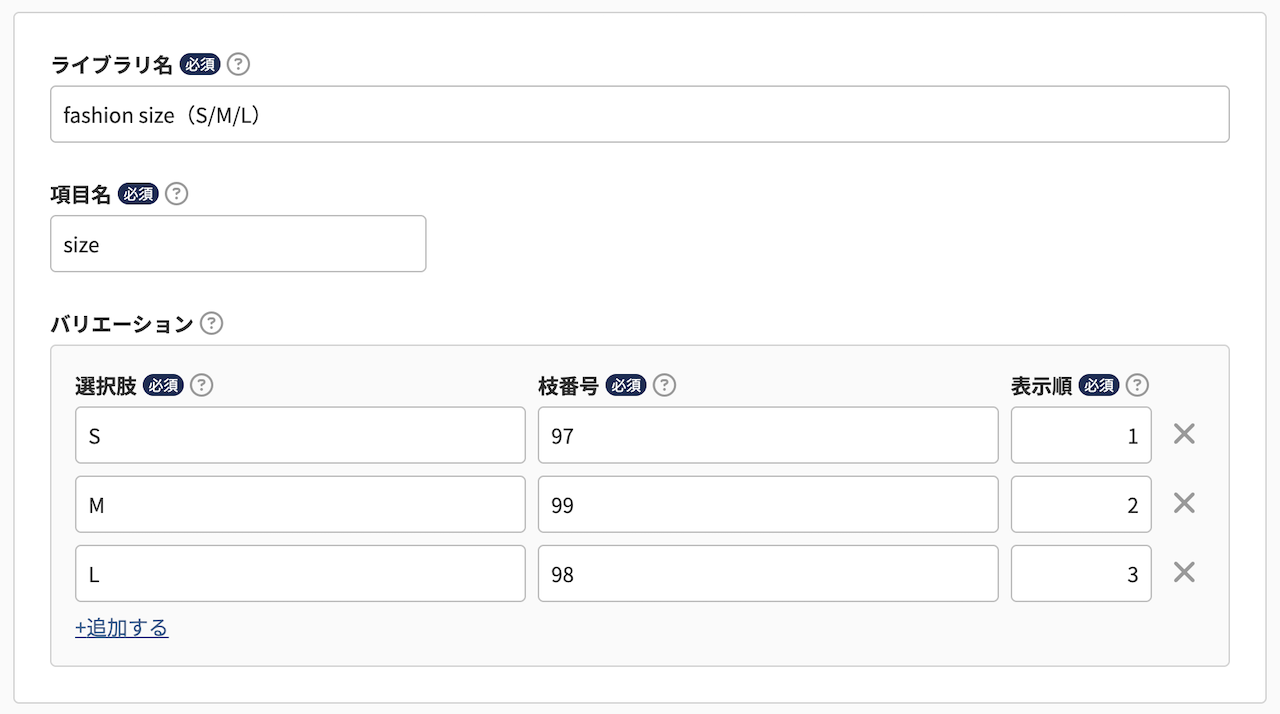Viewport: 1280px width, 714px height.
Task: Delete the L variation row
Action: tap(1184, 572)
